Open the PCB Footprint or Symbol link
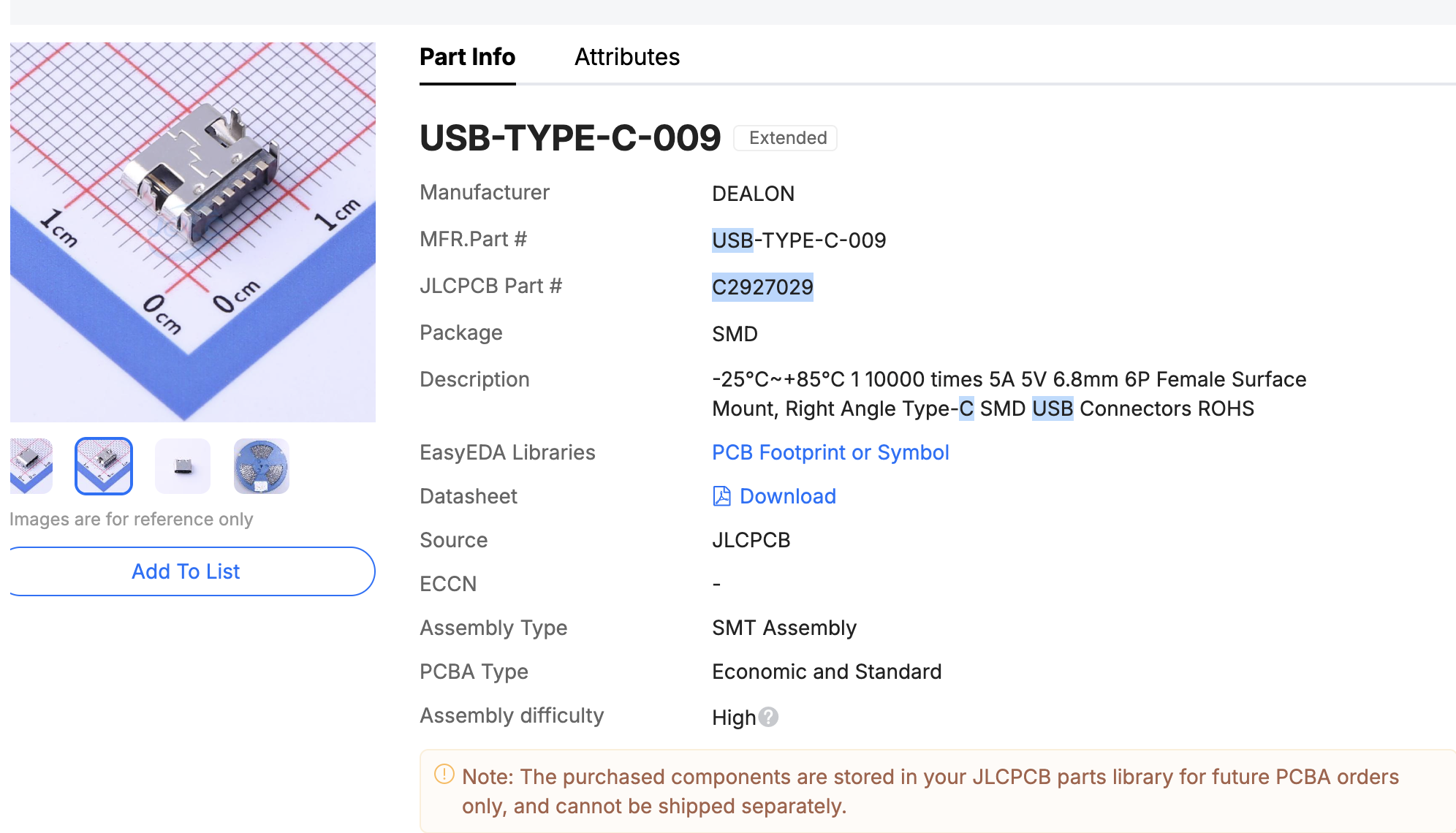The image size is (1456, 833). (x=830, y=452)
